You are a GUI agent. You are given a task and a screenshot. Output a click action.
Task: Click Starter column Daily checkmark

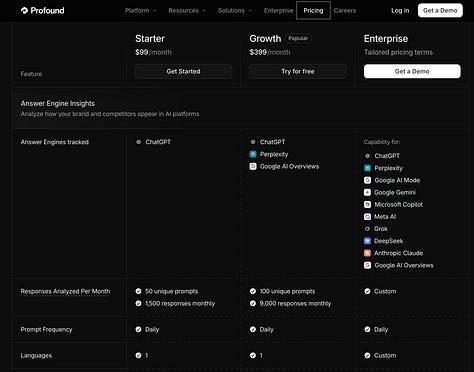138,329
